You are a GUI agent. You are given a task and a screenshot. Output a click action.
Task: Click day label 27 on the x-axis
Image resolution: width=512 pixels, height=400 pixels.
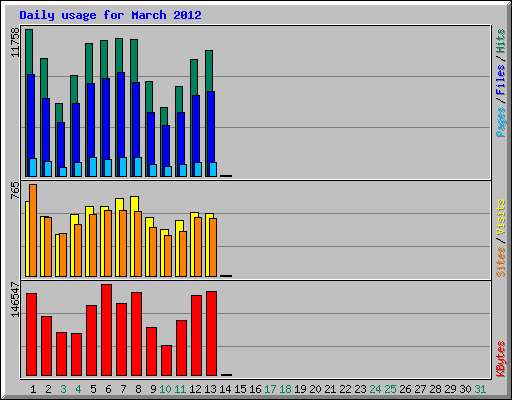[x=420, y=389]
